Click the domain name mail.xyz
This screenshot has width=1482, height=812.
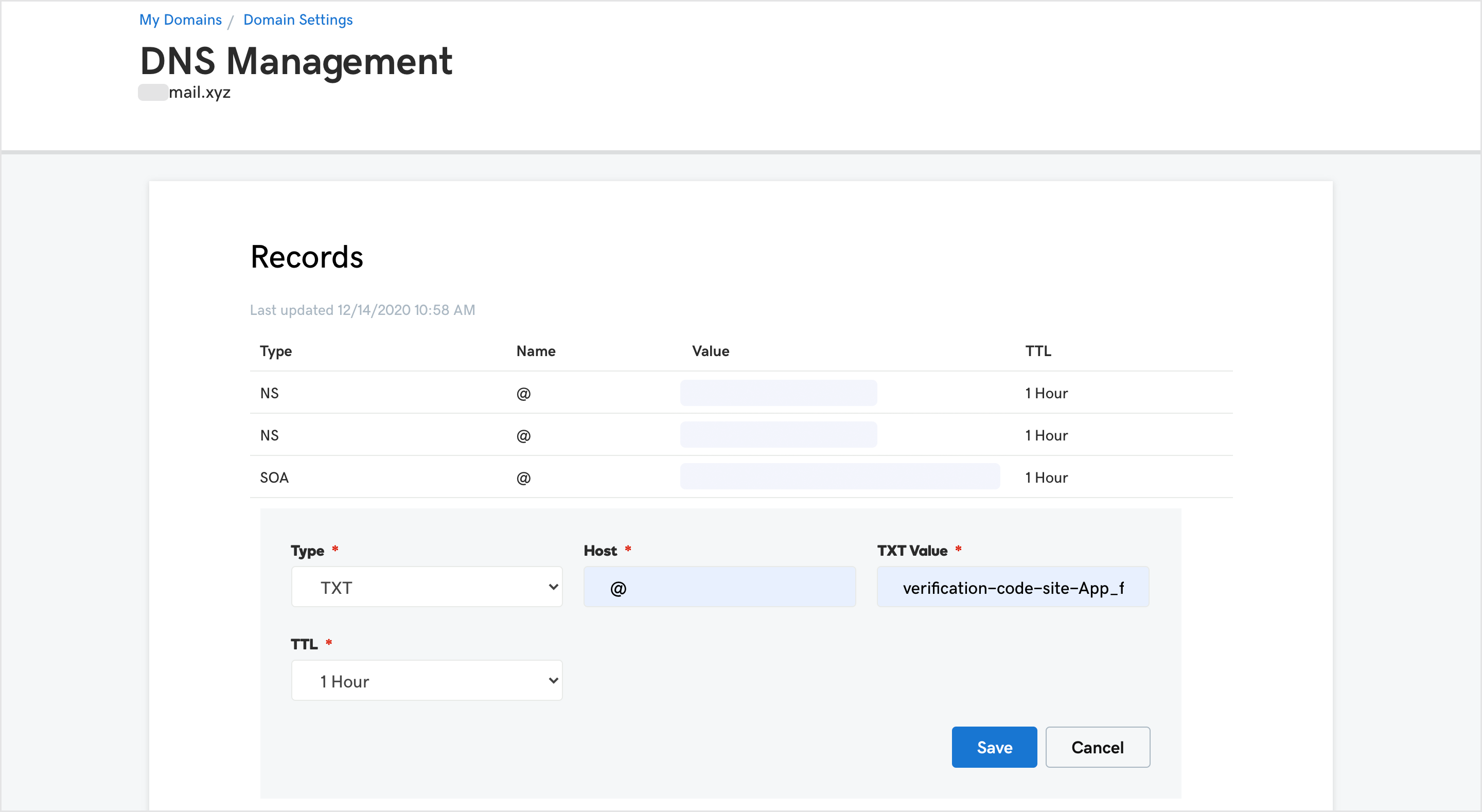(199, 92)
